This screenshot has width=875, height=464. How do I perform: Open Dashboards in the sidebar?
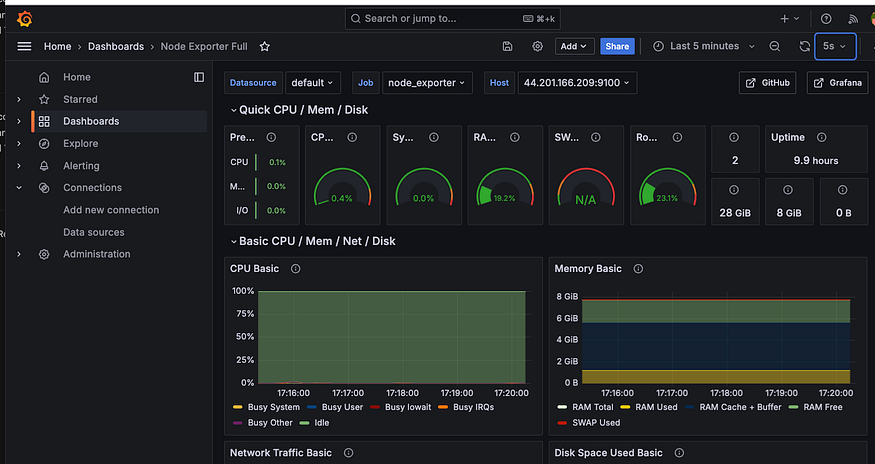click(91, 121)
